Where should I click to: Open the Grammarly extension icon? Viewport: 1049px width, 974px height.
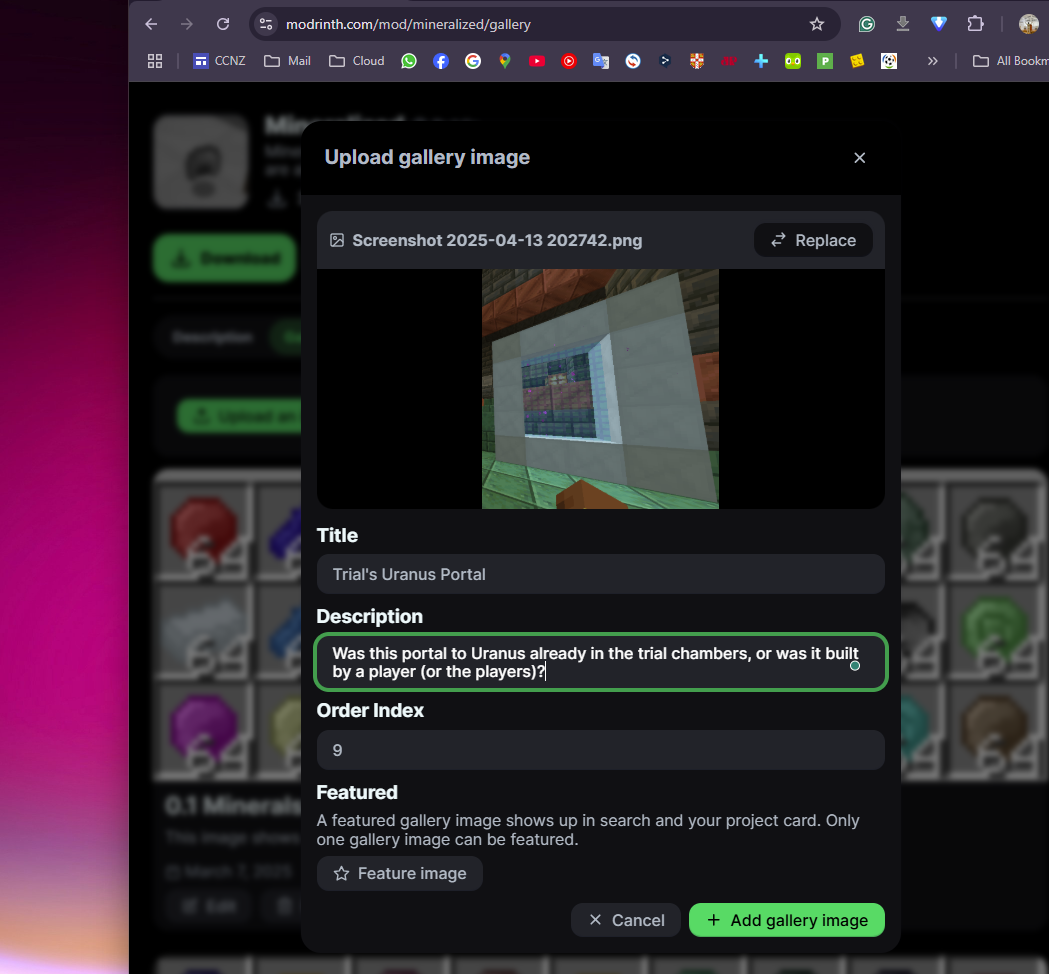pyautogui.click(x=867, y=24)
